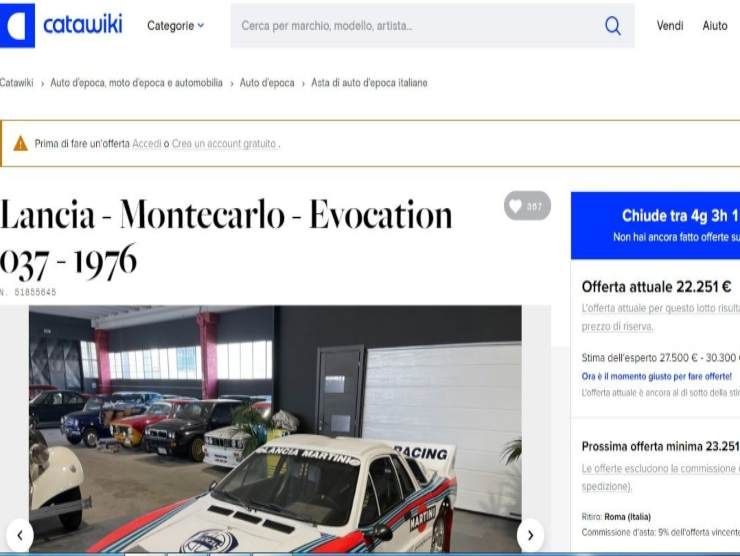This screenshot has height=556, width=740.
Task: Click the Accedi login link
Action: pos(147,143)
